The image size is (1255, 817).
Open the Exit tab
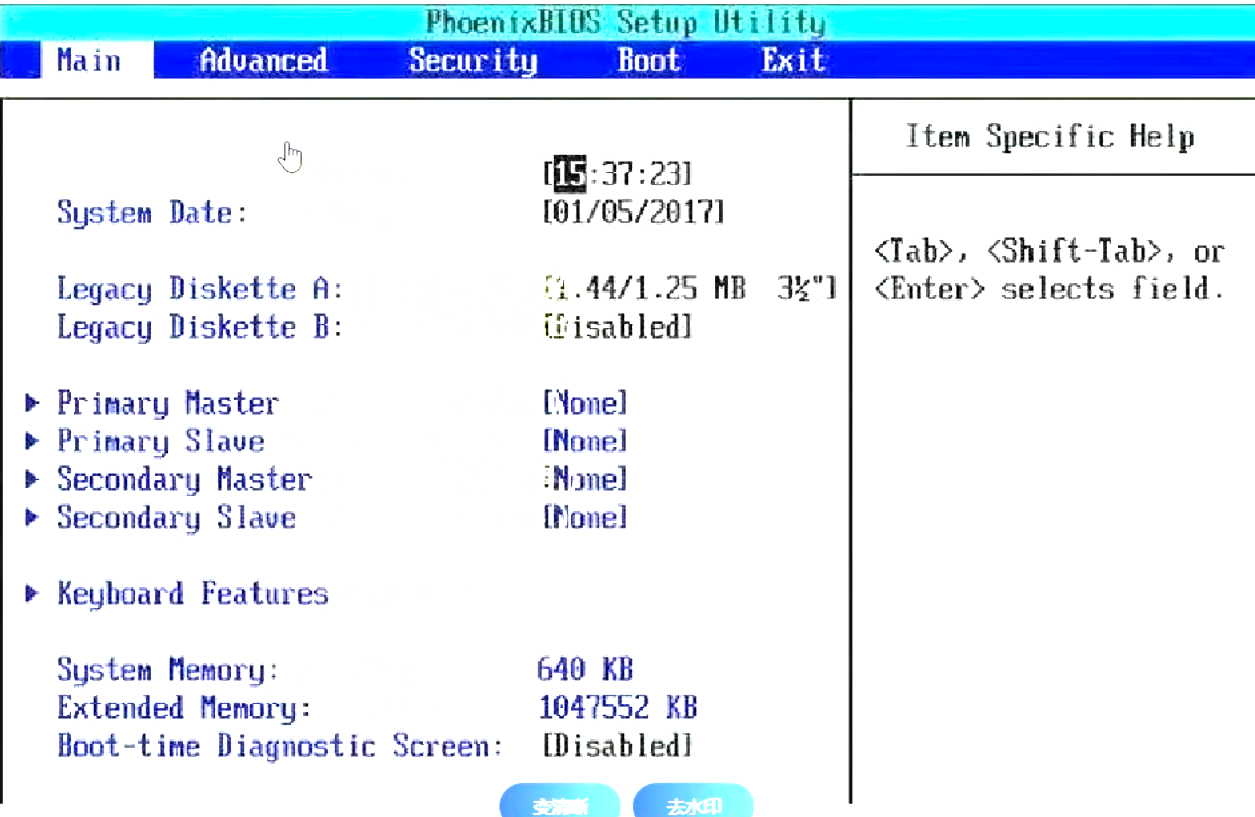793,60
